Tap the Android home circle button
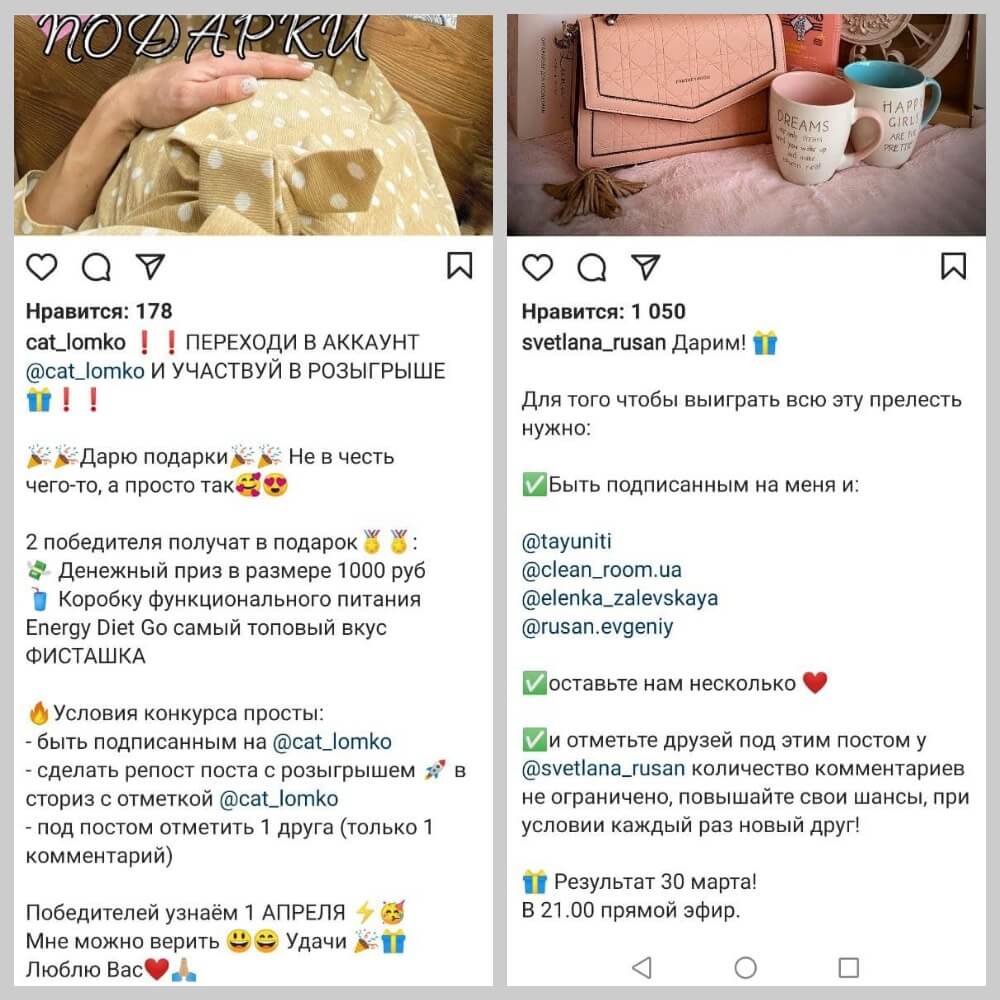This screenshot has width=1000, height=1000. 746,967
